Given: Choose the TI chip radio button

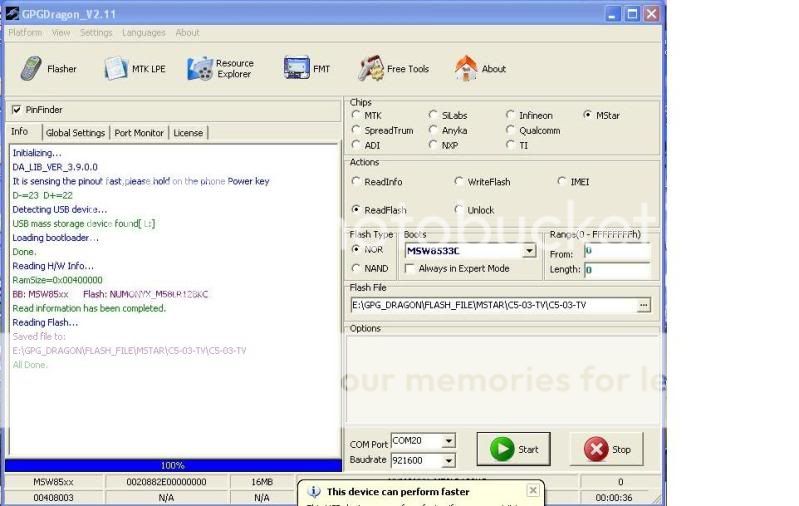Looking at the screenshot, I should (x=511, y=145).
